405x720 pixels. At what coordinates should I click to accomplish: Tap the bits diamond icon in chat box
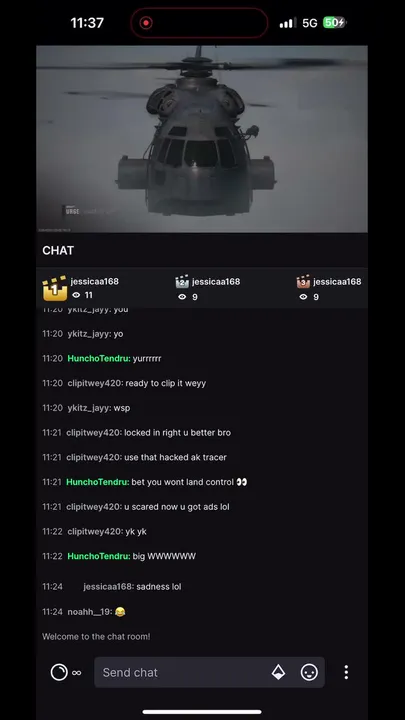278,672
